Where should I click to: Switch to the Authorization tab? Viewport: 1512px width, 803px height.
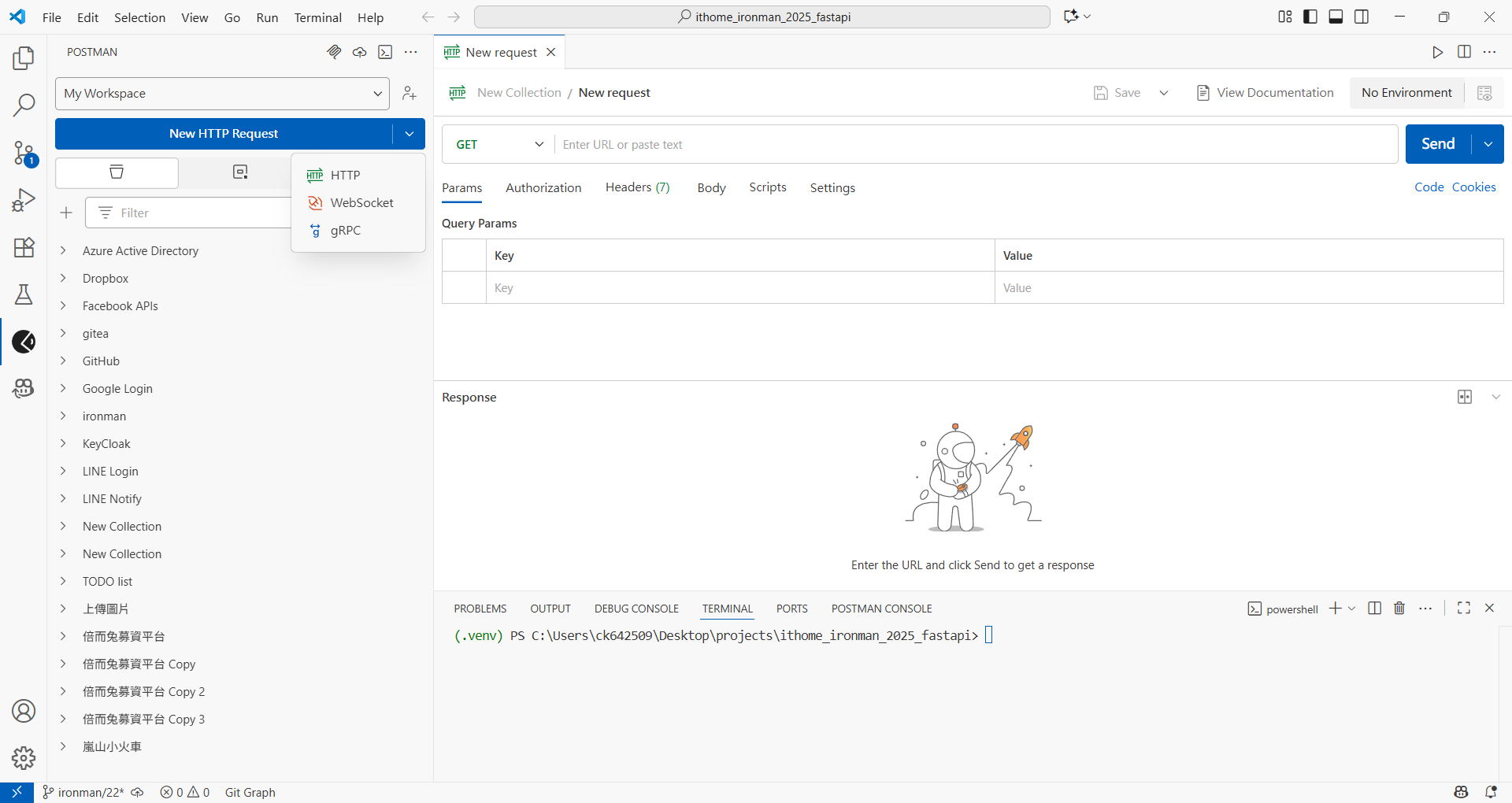(x=543, y=188)
